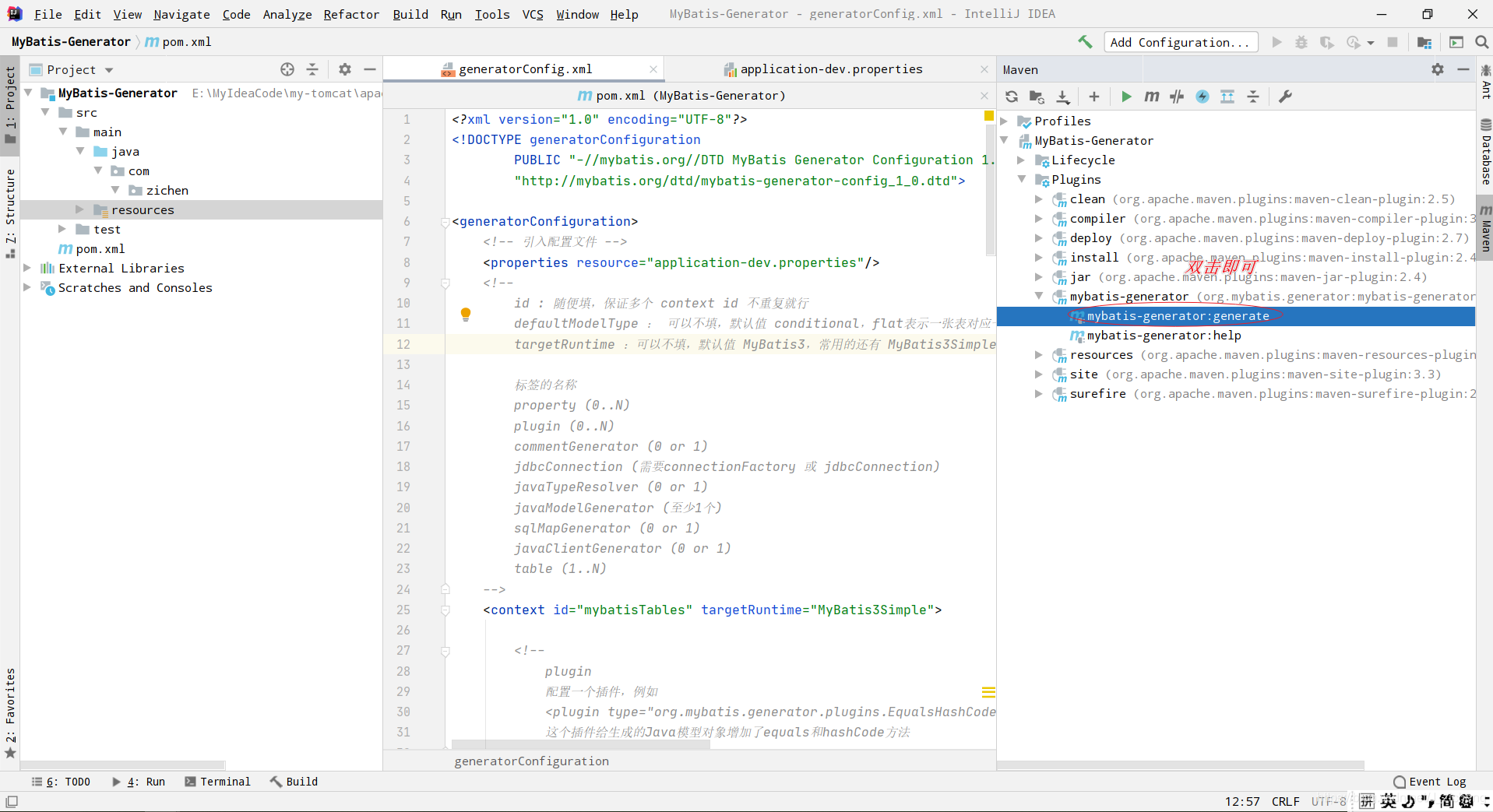The height and width of the screenshot is (812, 1493).
Task: Open the Ant side tool window
Action: pos(1485,83)
